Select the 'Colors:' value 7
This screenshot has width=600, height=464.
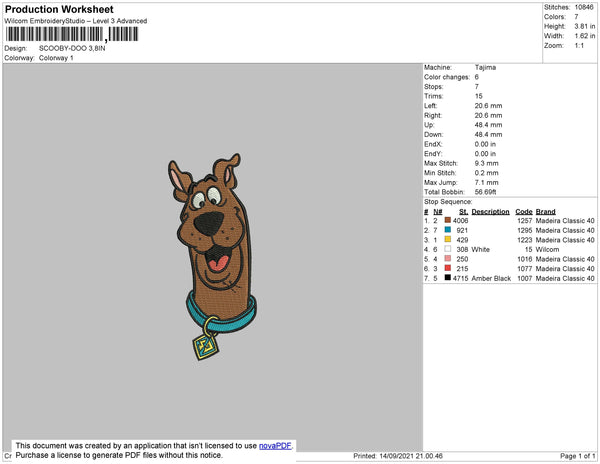[x=576, y=17]
